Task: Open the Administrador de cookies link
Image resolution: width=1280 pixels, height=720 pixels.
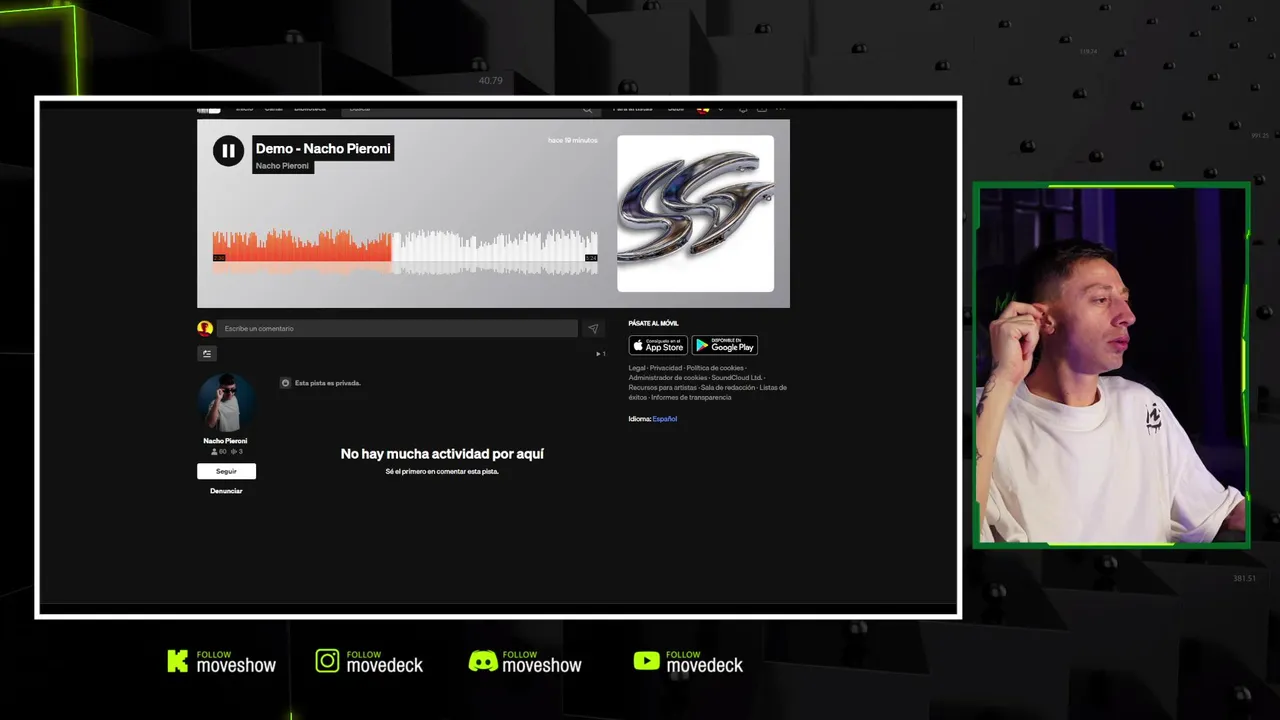Action: [x=668, y=378]
